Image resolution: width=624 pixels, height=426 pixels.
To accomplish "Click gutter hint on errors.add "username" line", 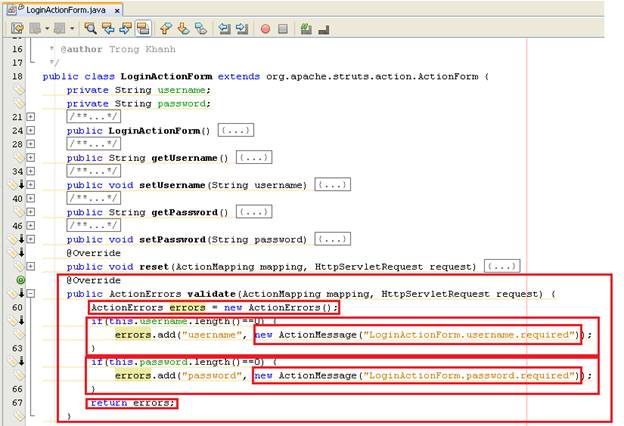I will pos(20,334).
